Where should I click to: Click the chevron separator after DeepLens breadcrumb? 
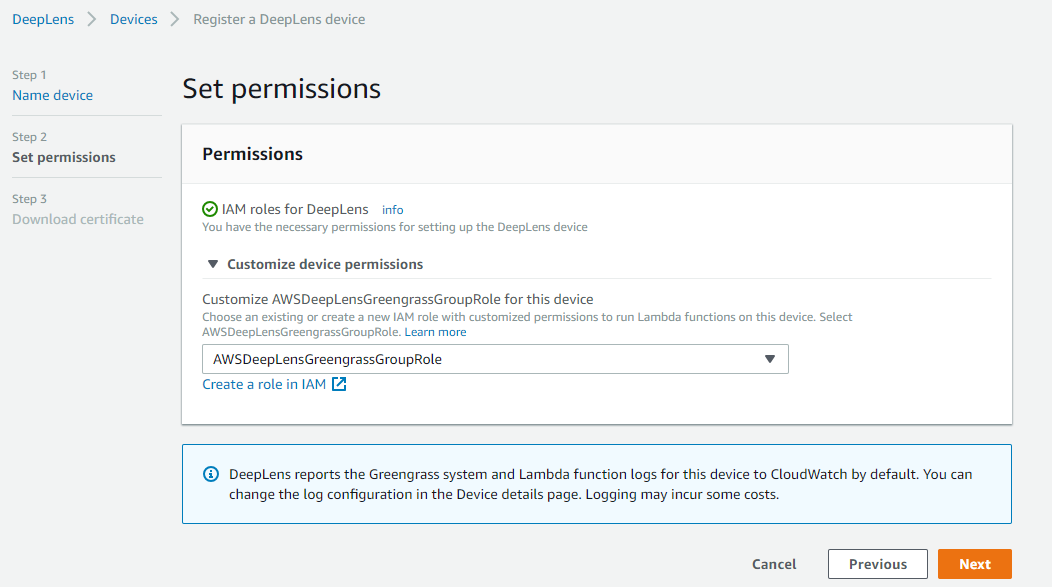92,19
